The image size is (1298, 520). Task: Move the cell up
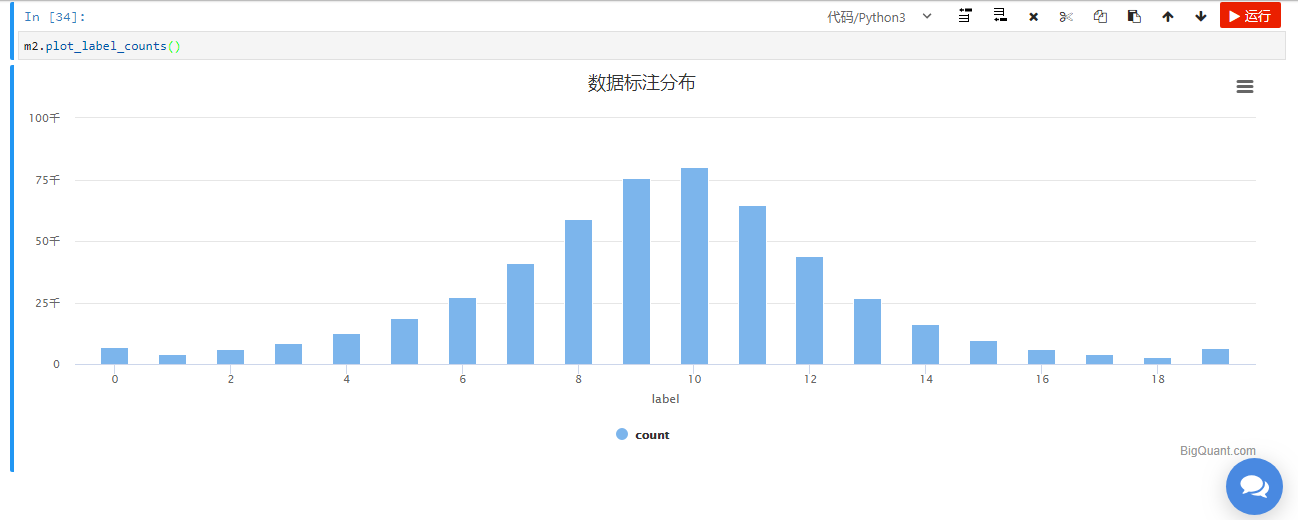coord(1167,17)
